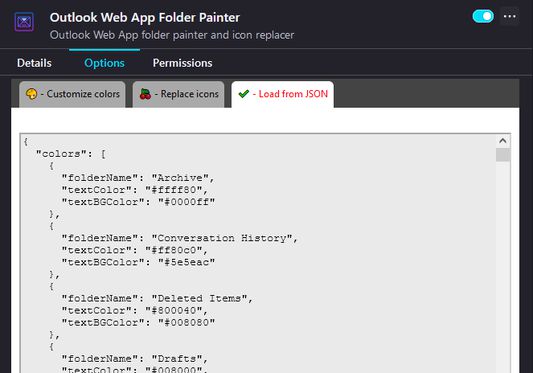The width and height of the screenshot is (533, 373).
Task: Click the green checkmark on Load from JSON
Action: click(x=244, y=94)
